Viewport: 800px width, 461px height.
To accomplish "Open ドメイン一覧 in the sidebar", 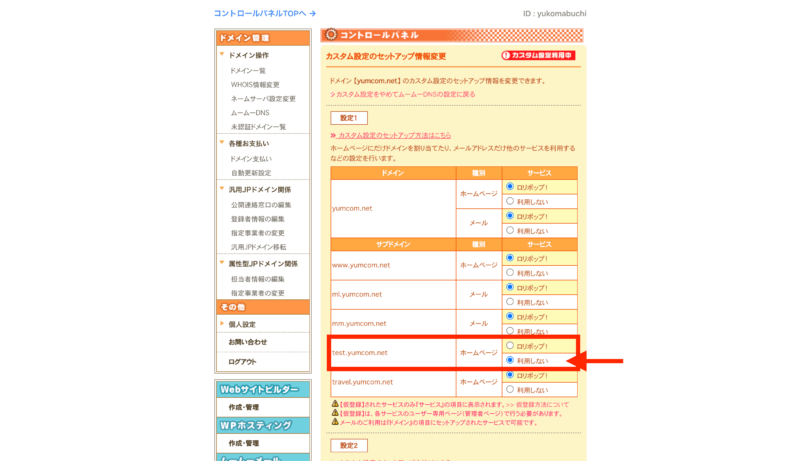I will pyautogui.click(x=247, y=70).
